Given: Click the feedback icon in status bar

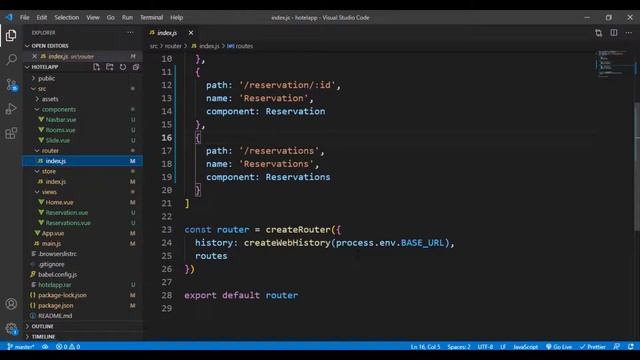Looking at the screenshot, I should tap(616, 347).
